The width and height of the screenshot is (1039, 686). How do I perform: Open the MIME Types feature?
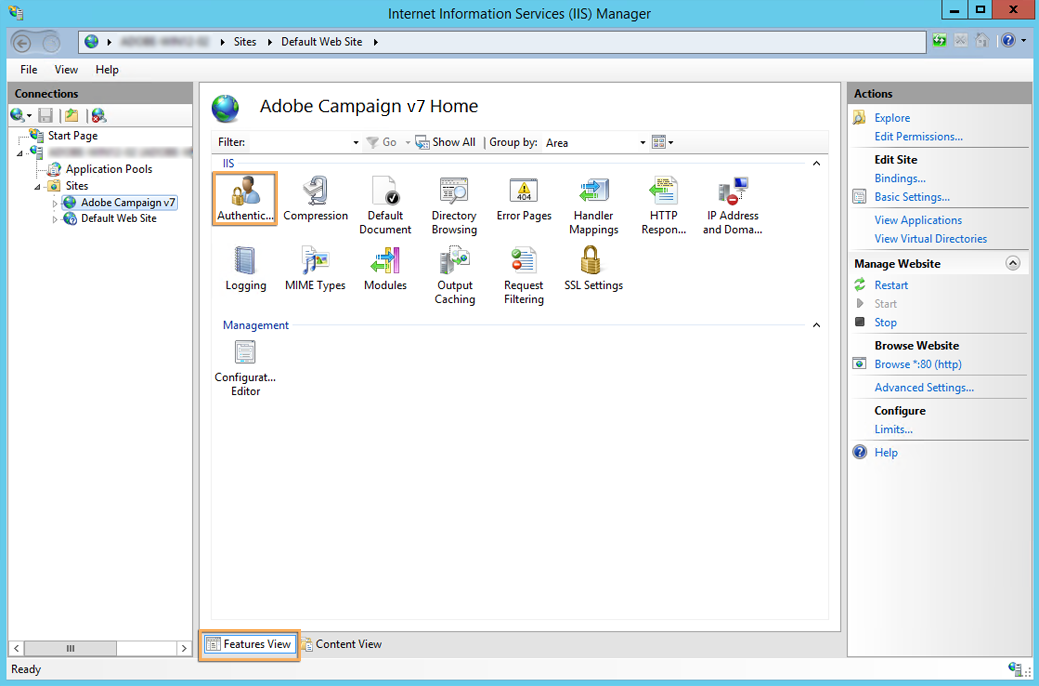(x=315, y=268)
